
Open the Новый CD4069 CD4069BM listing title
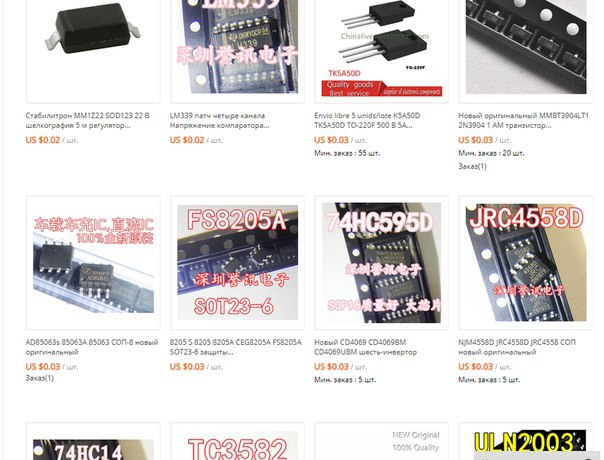[x=366, y=347]
